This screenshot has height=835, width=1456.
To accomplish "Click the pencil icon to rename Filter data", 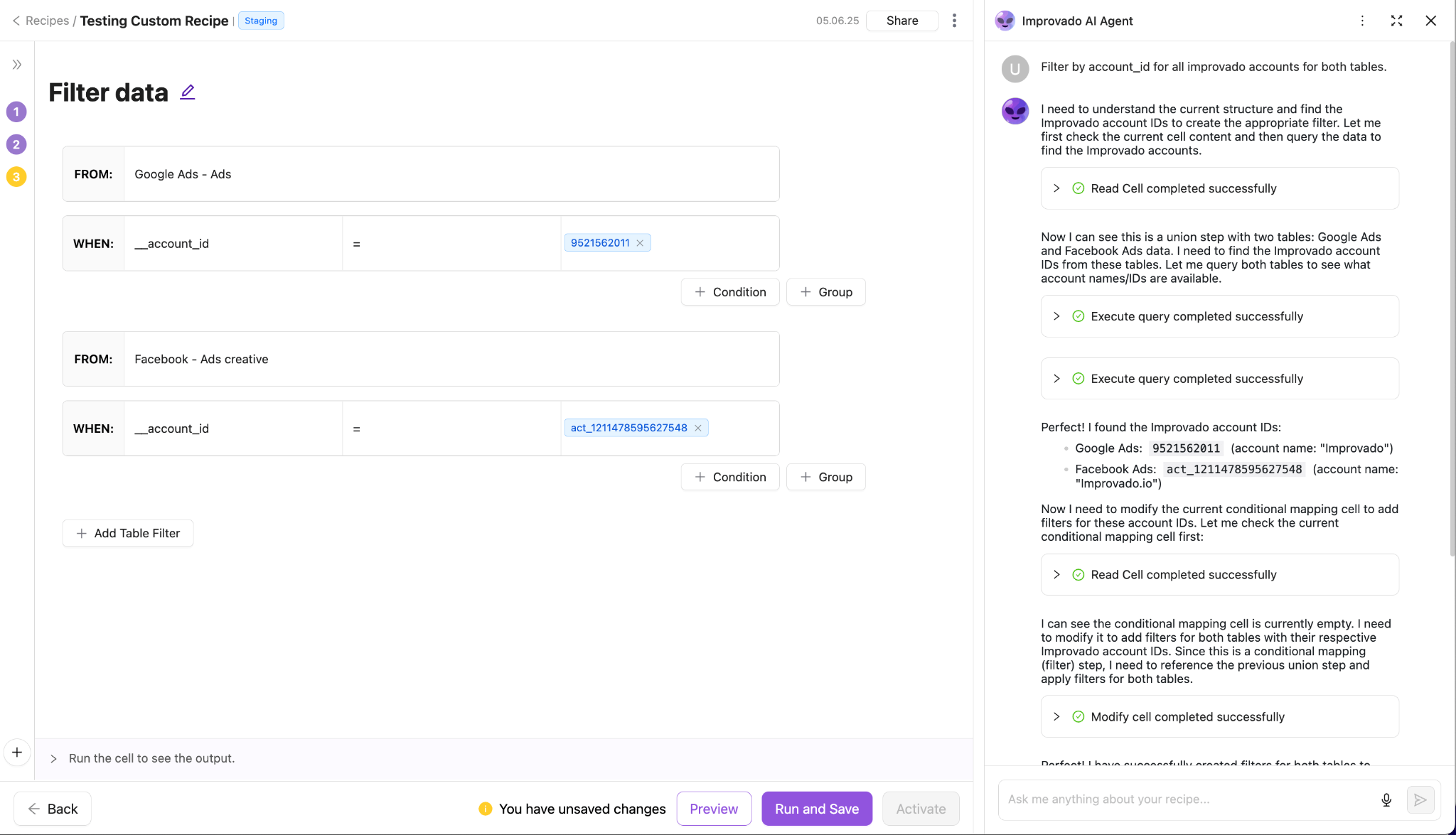I will 187,92.
